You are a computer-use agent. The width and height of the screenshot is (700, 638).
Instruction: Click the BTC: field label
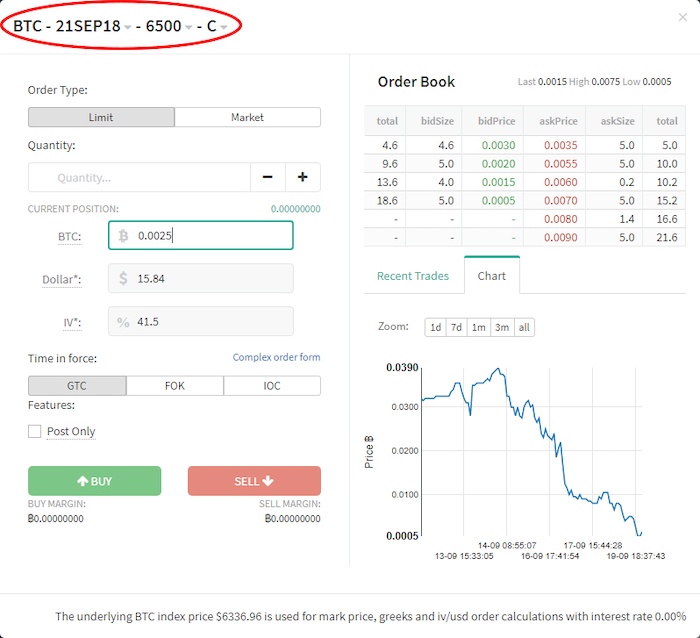[x=70, y=237]
